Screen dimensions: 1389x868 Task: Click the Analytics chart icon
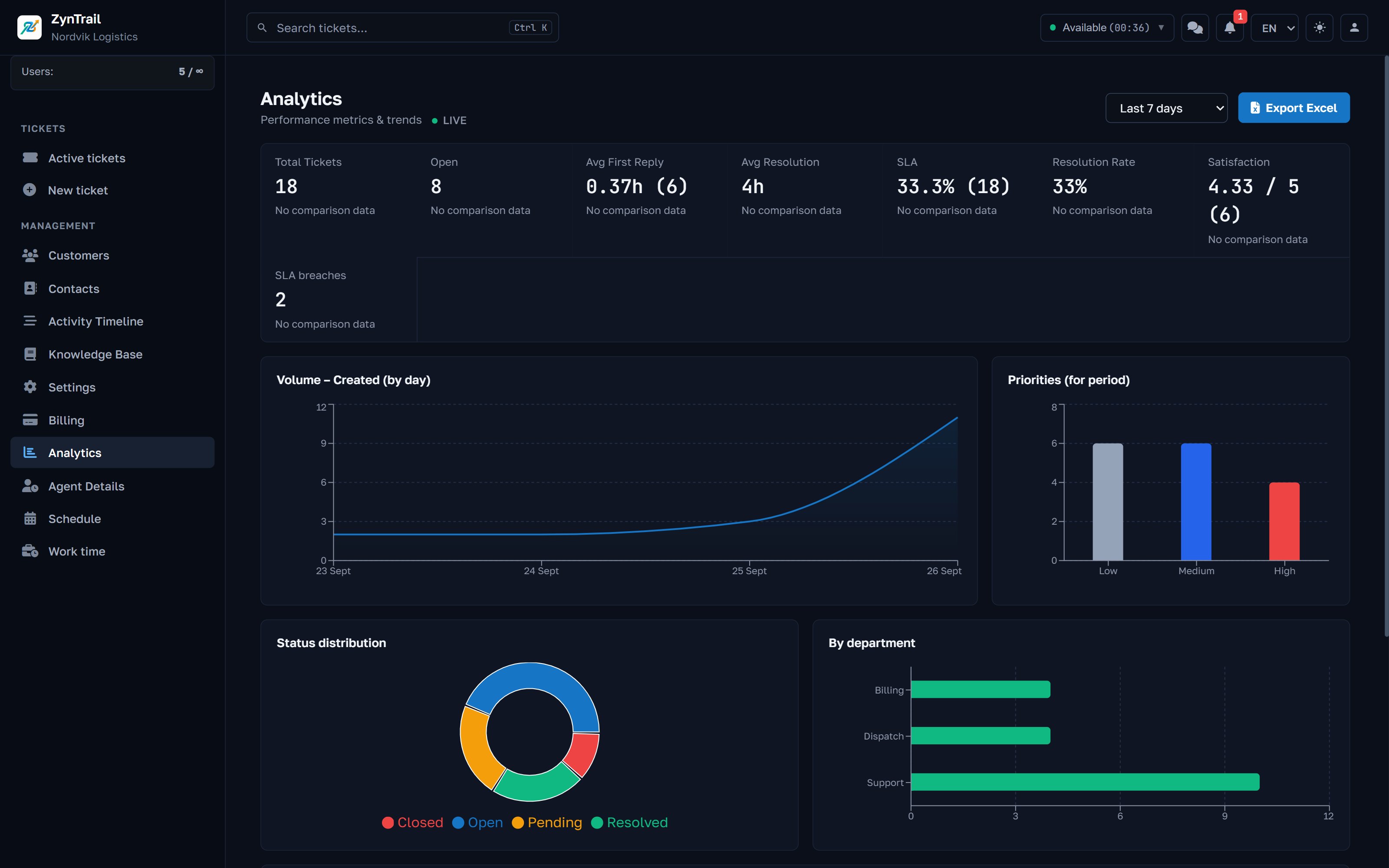coord(30,452)
